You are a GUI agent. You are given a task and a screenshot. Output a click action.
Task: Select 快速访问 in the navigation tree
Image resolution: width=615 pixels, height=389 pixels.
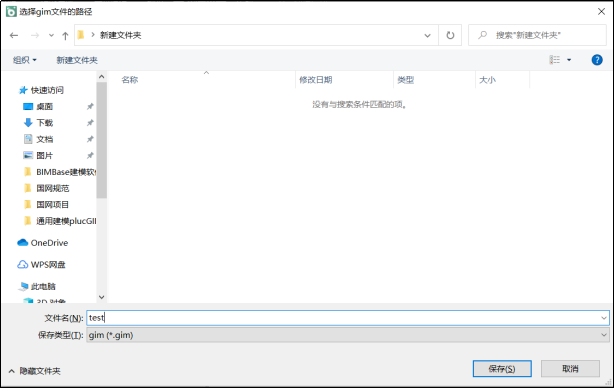point(47,90)
